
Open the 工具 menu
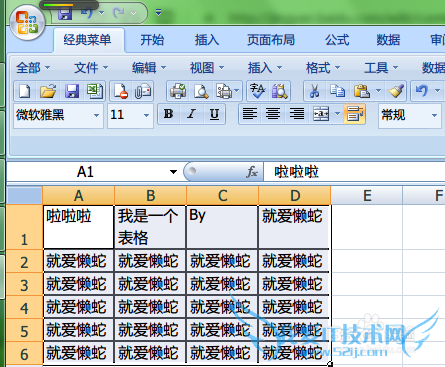click(381, 68)
